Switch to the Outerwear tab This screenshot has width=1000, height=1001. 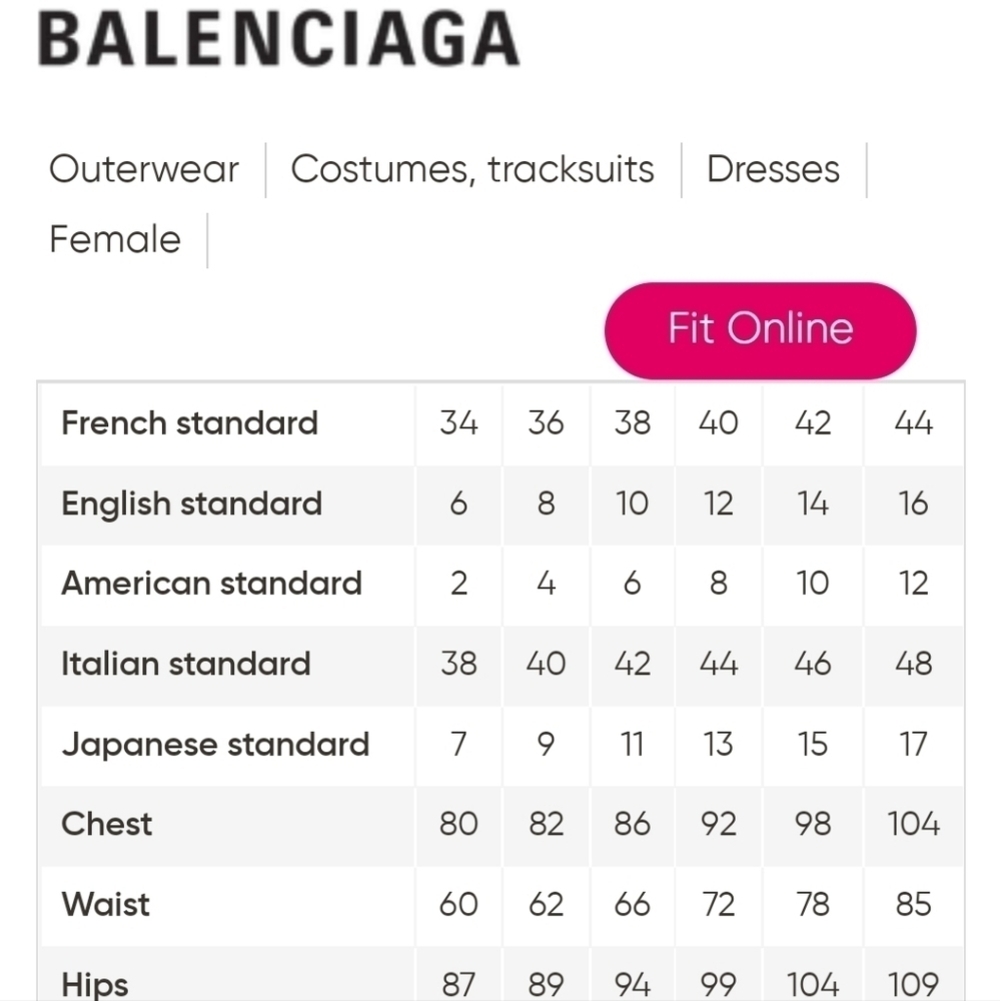tap(144, 169)
